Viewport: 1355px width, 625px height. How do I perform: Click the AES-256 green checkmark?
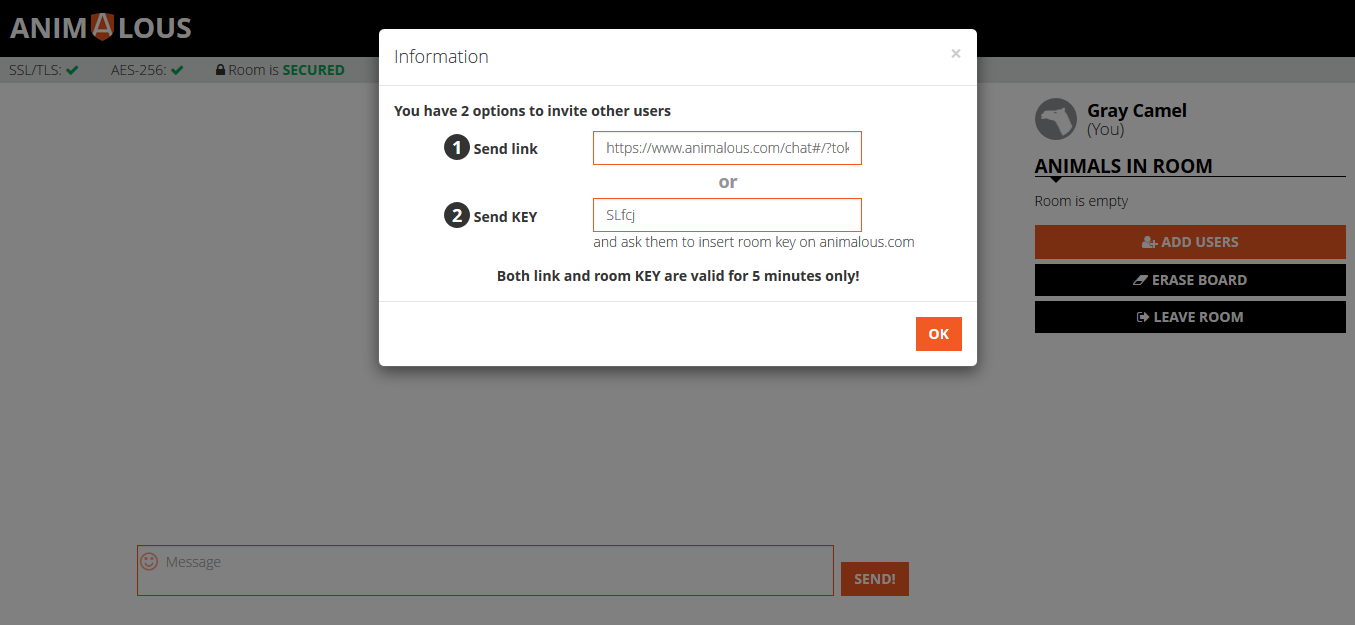click(x=177, y=70)
